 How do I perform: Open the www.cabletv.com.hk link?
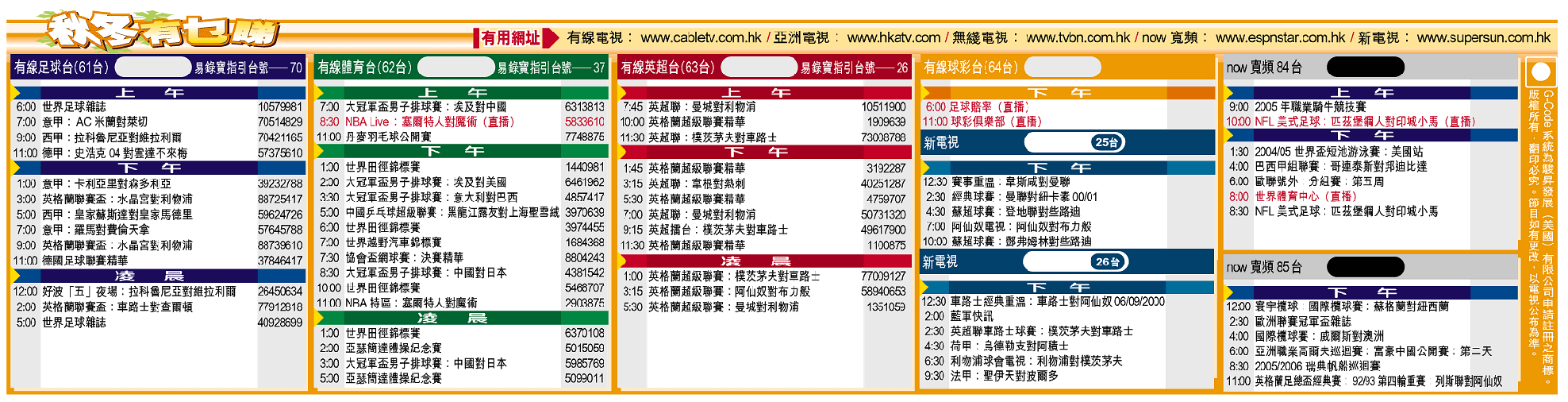(x=701, y=37)
